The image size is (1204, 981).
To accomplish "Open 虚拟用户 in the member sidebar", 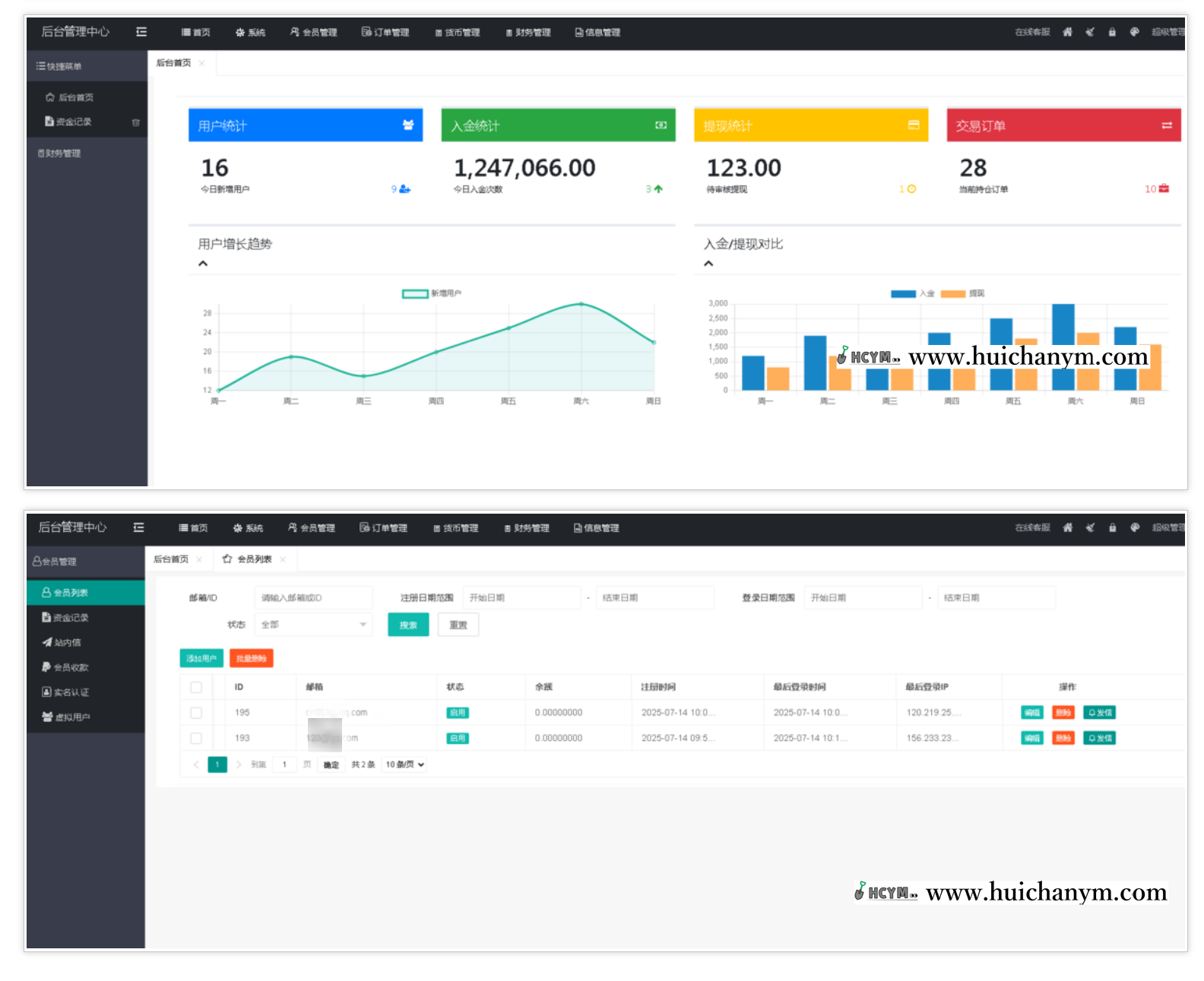I will (66, 717).
